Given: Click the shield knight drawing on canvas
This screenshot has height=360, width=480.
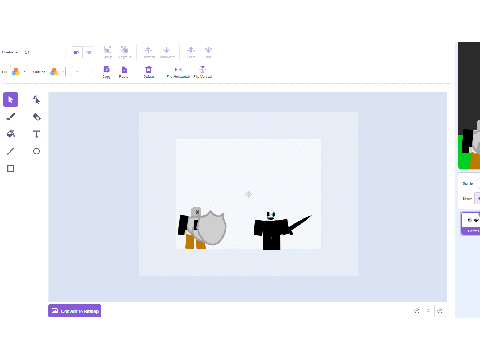Looking at the screenshot, I should tap(203, 229).
